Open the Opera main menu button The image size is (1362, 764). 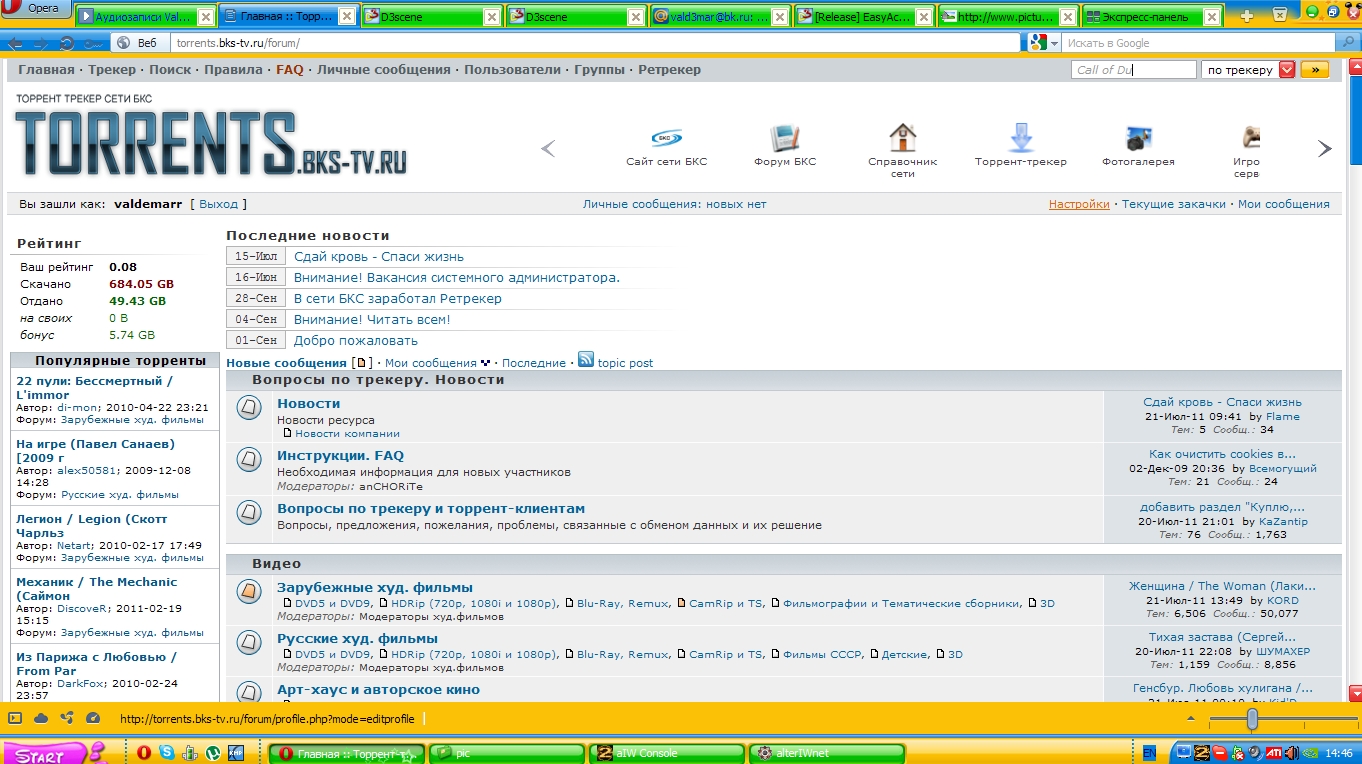tap(36, 9)
